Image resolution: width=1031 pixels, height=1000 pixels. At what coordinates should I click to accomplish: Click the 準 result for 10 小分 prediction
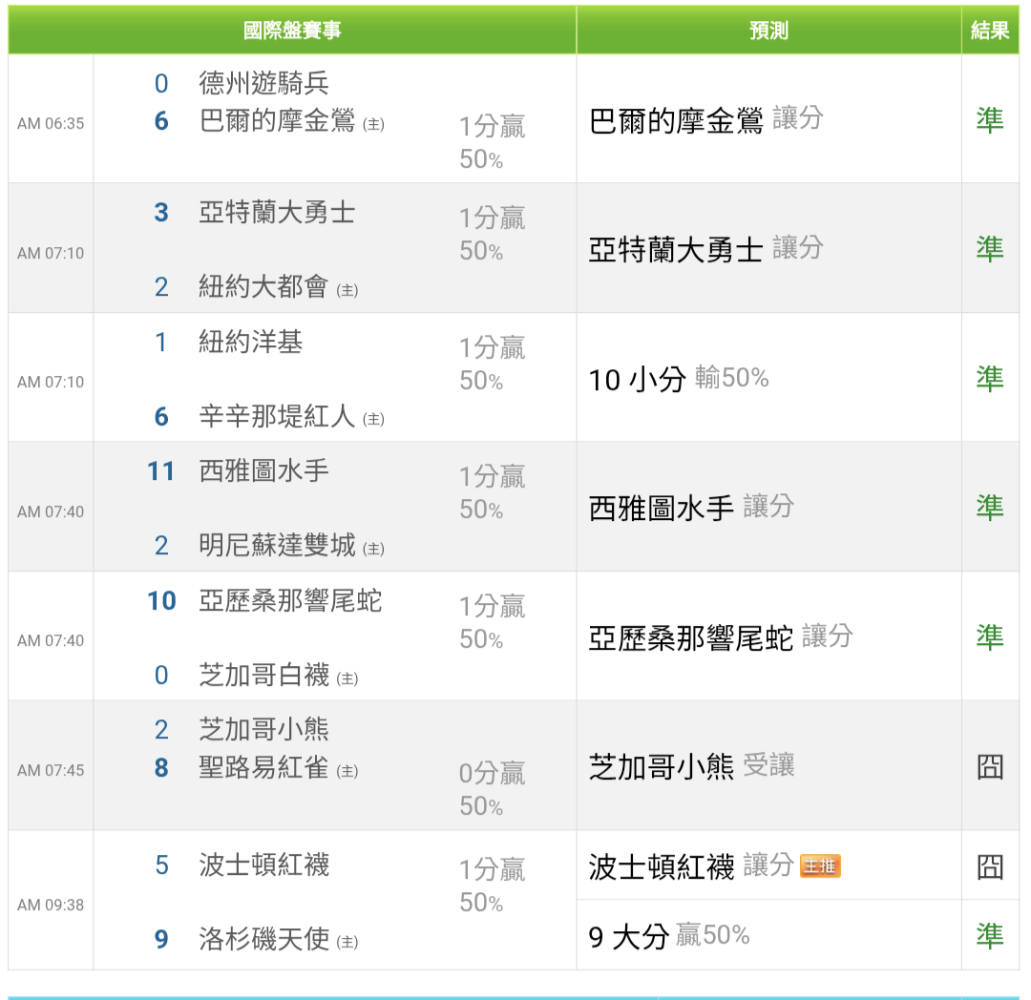coord(990,378)
